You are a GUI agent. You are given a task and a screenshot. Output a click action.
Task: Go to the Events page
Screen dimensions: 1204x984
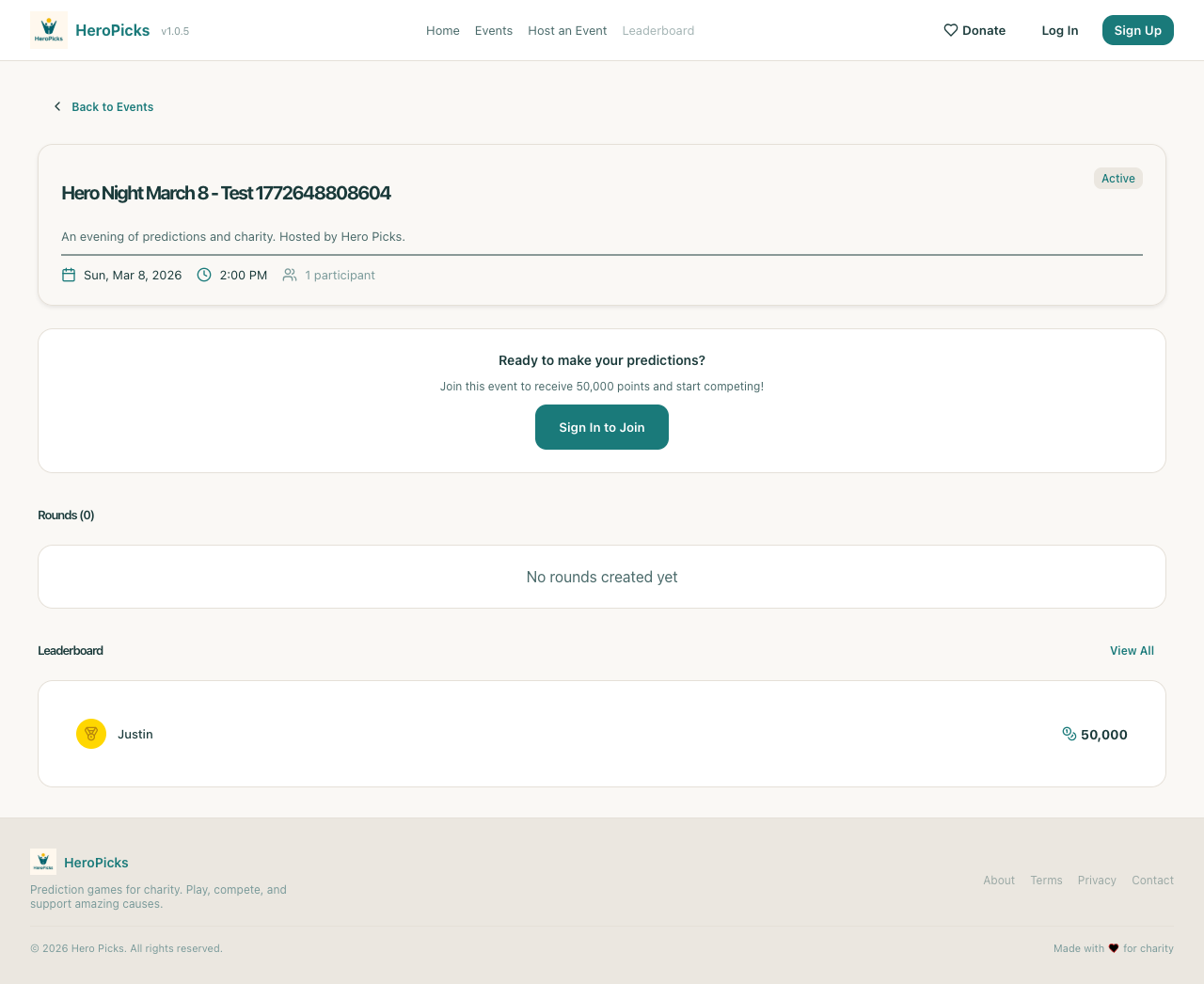[x=494, y=30]
